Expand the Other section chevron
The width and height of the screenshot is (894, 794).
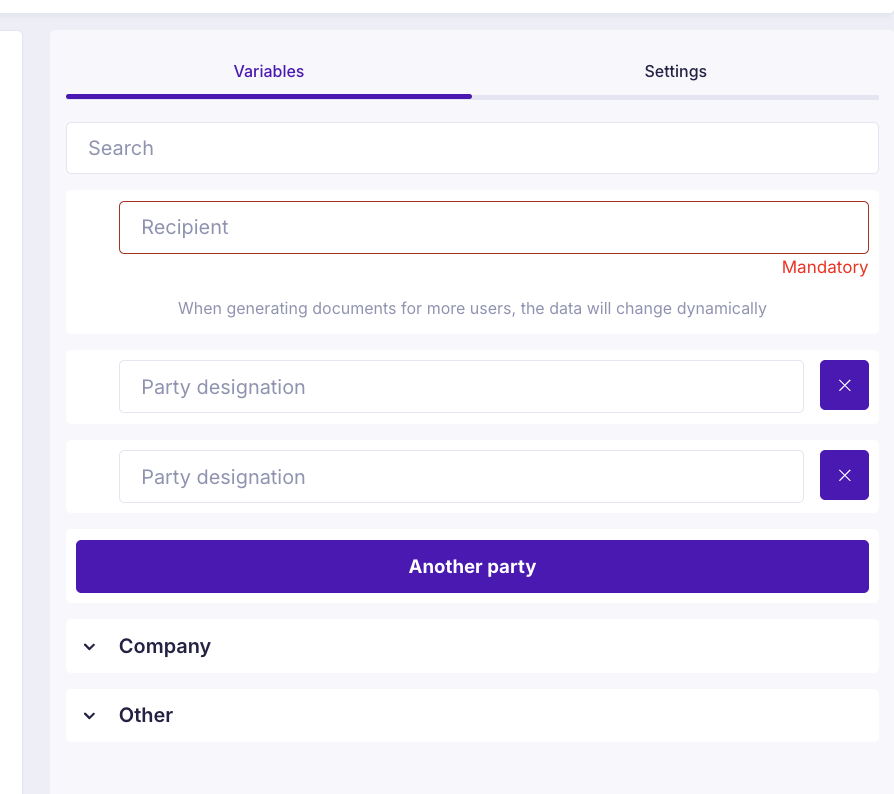click(x=90, y=716)
